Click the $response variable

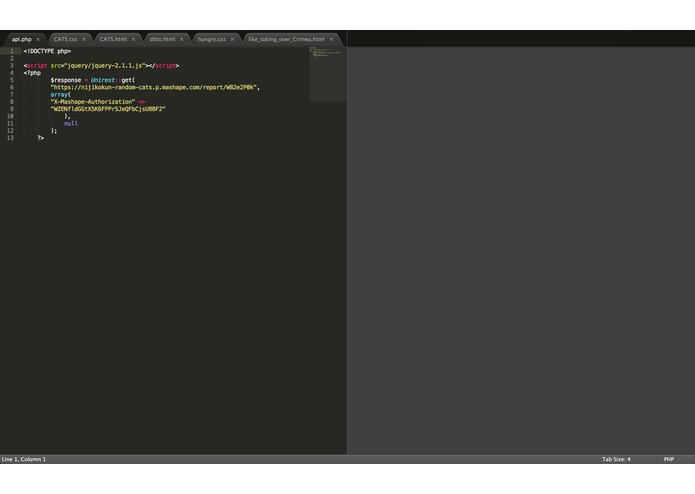click(x=66, y=80)
